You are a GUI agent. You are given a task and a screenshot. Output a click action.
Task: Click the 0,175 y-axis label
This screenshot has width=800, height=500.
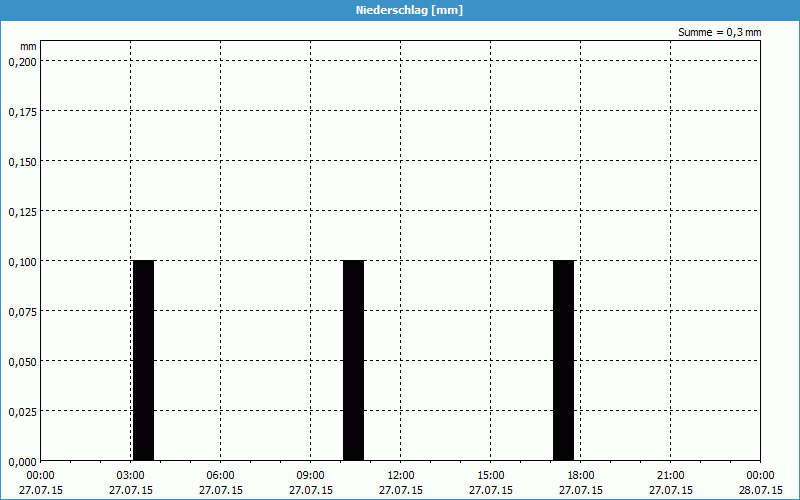point(21,111)
